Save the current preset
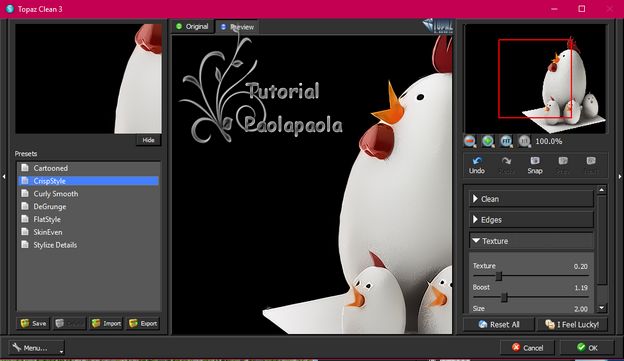Screen dimensions: 624x361 point(33,323)
